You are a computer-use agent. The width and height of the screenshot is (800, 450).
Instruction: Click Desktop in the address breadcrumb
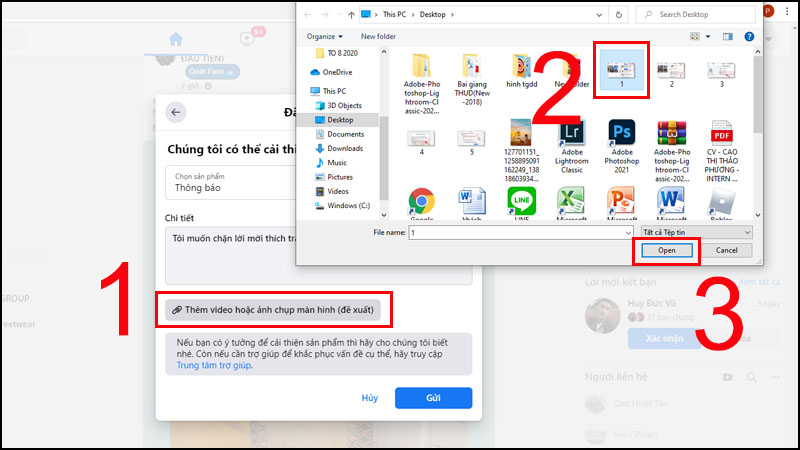(432, 14)
